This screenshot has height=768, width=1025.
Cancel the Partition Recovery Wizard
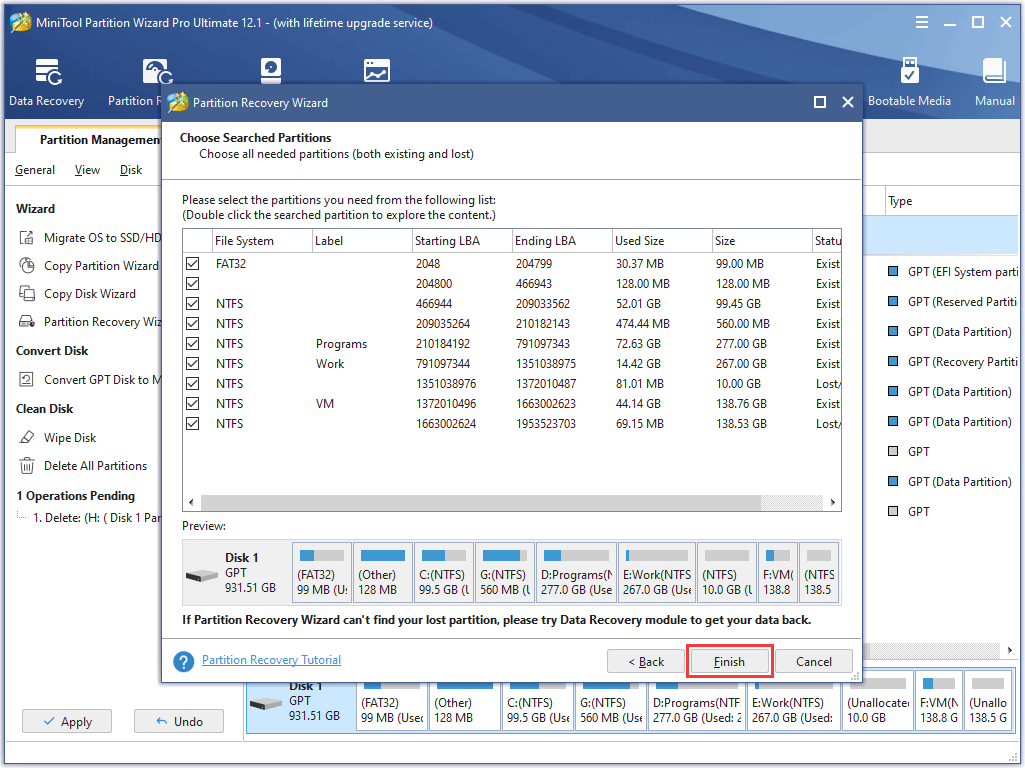pos(814,661)
